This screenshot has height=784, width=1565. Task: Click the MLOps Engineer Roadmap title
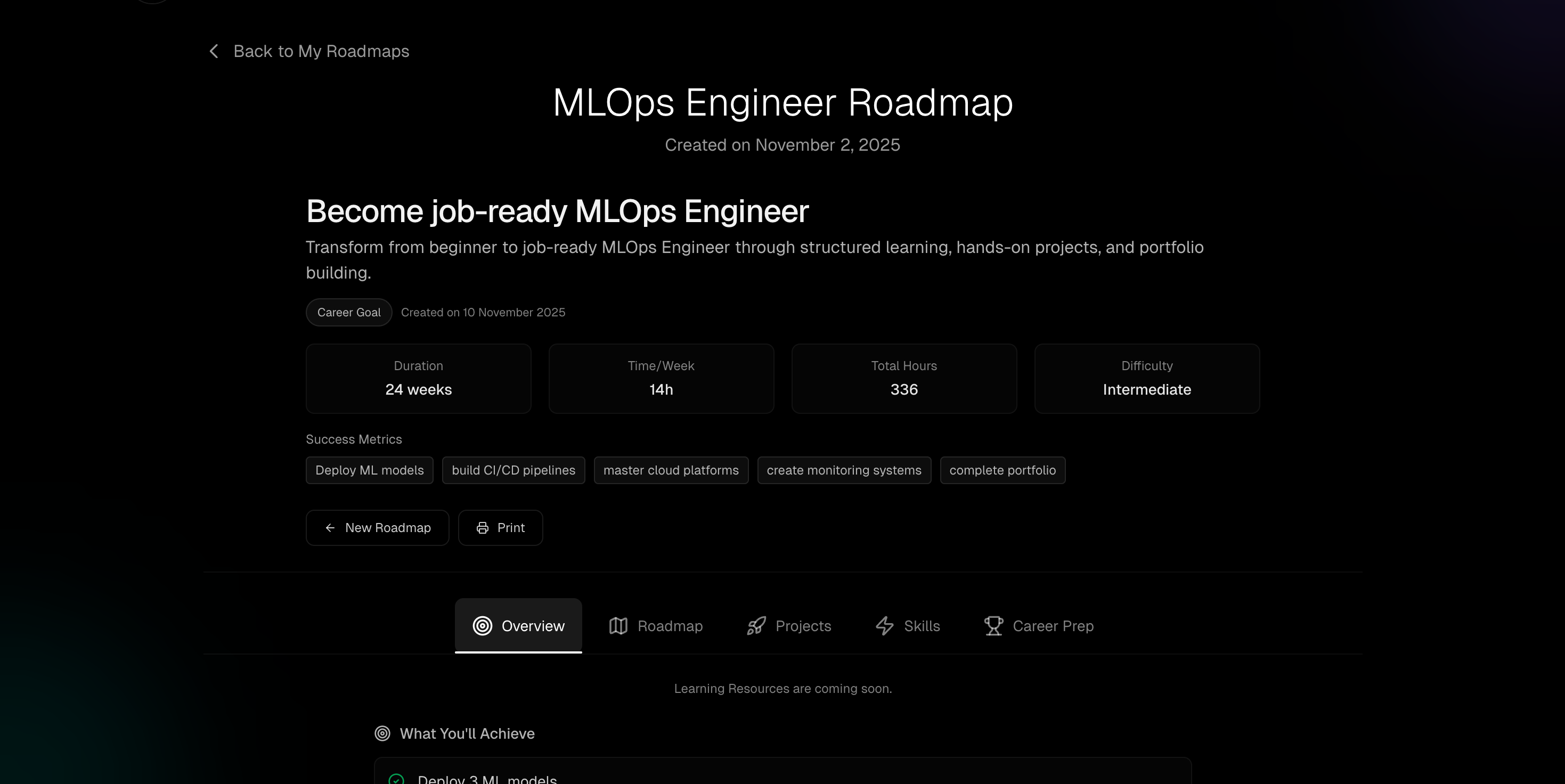point(782,103)
